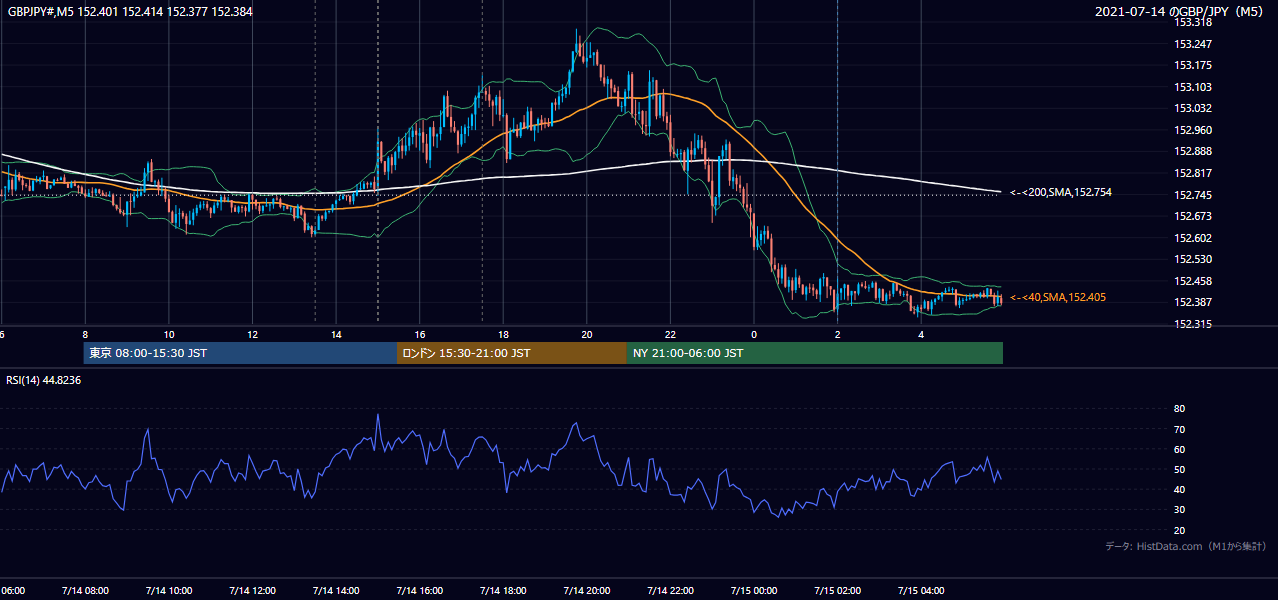Click RSI scale level 20
Image resolution: width=1278 pixels, height=600 pixels.
click(1179, 530)
